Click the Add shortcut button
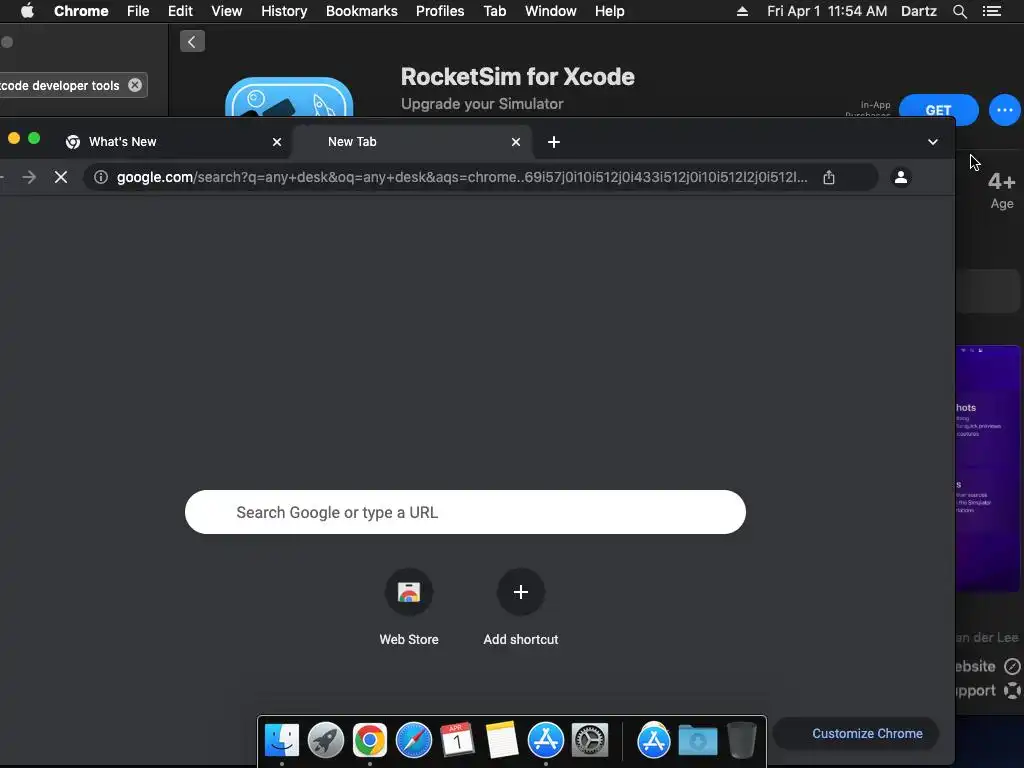The height and width of the screenshot is (768, 1024). coord(520,607)
